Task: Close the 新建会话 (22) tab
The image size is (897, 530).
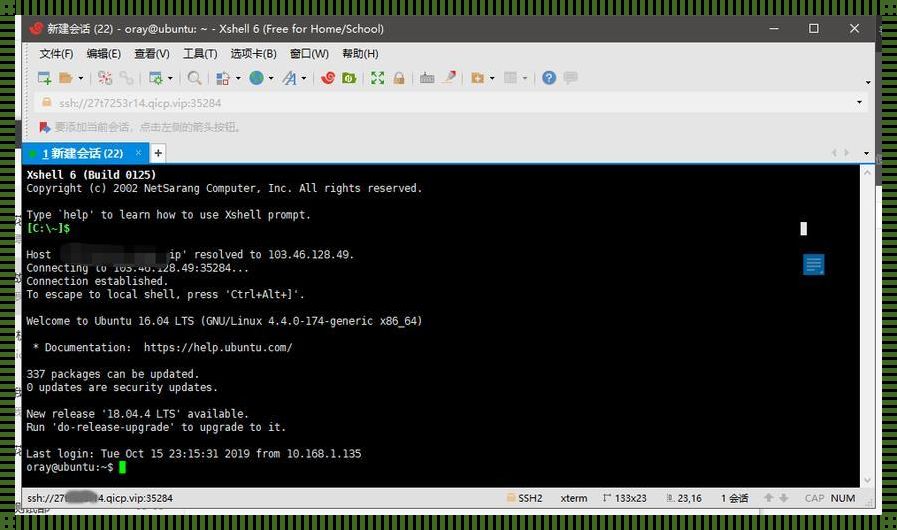Action: pyautogui.click(x=138, y=153)
